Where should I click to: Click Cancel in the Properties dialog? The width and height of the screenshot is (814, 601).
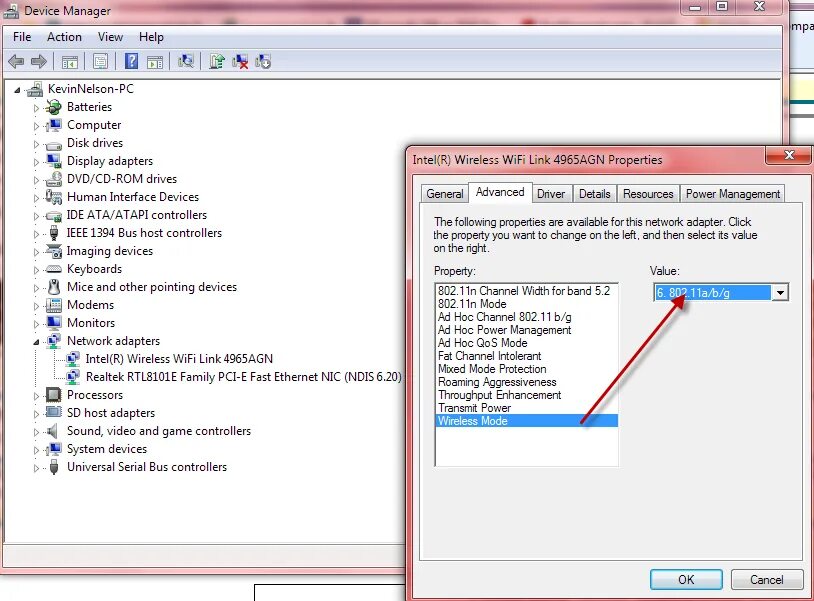766,579
